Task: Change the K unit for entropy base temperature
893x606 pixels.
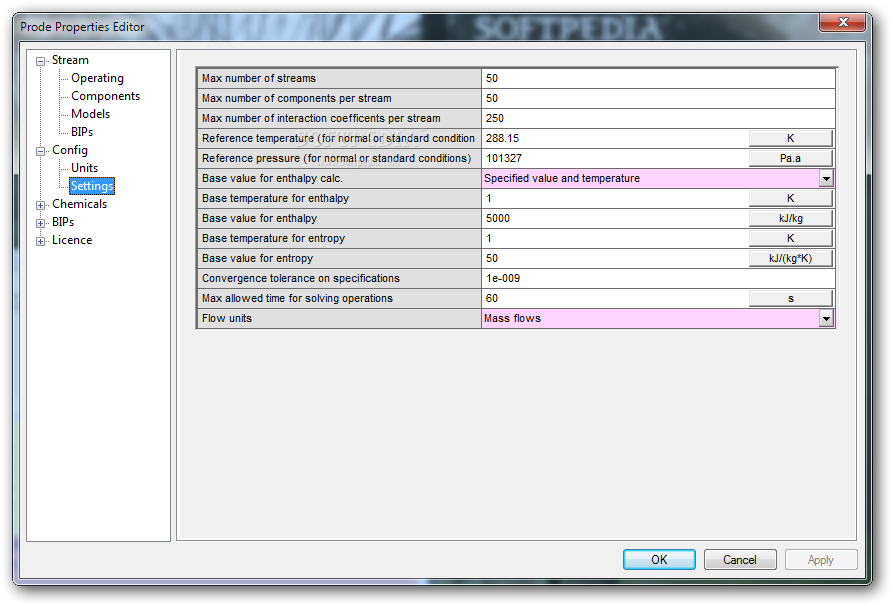Action: pyautogui.click(x=790, y=238)
